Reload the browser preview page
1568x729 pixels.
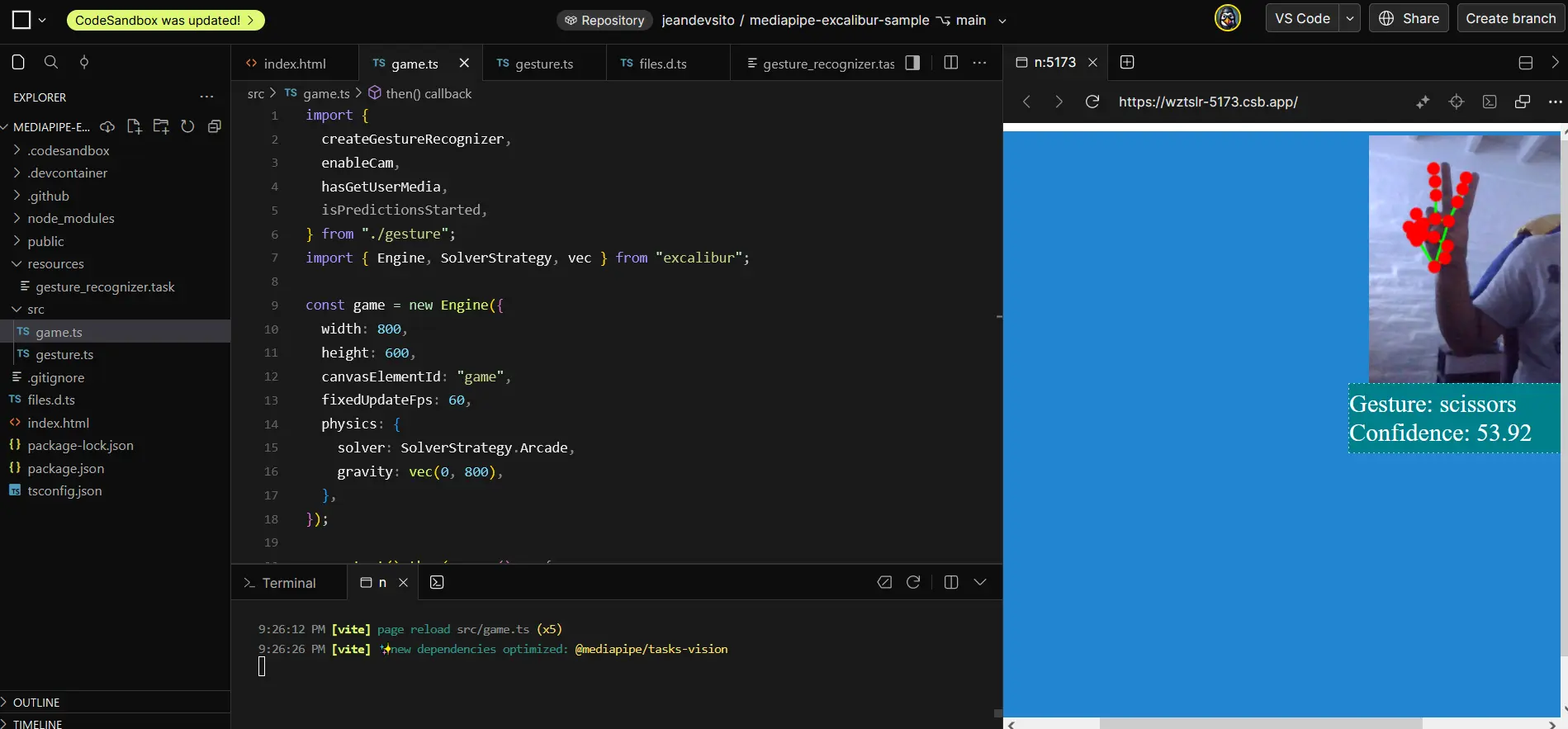1092,102
